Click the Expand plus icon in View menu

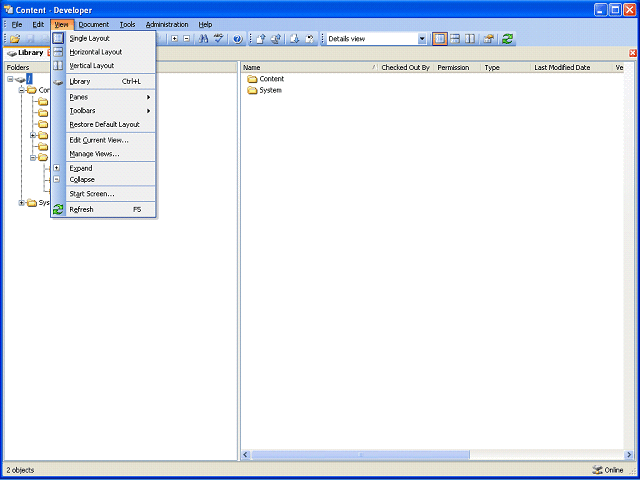57,168
